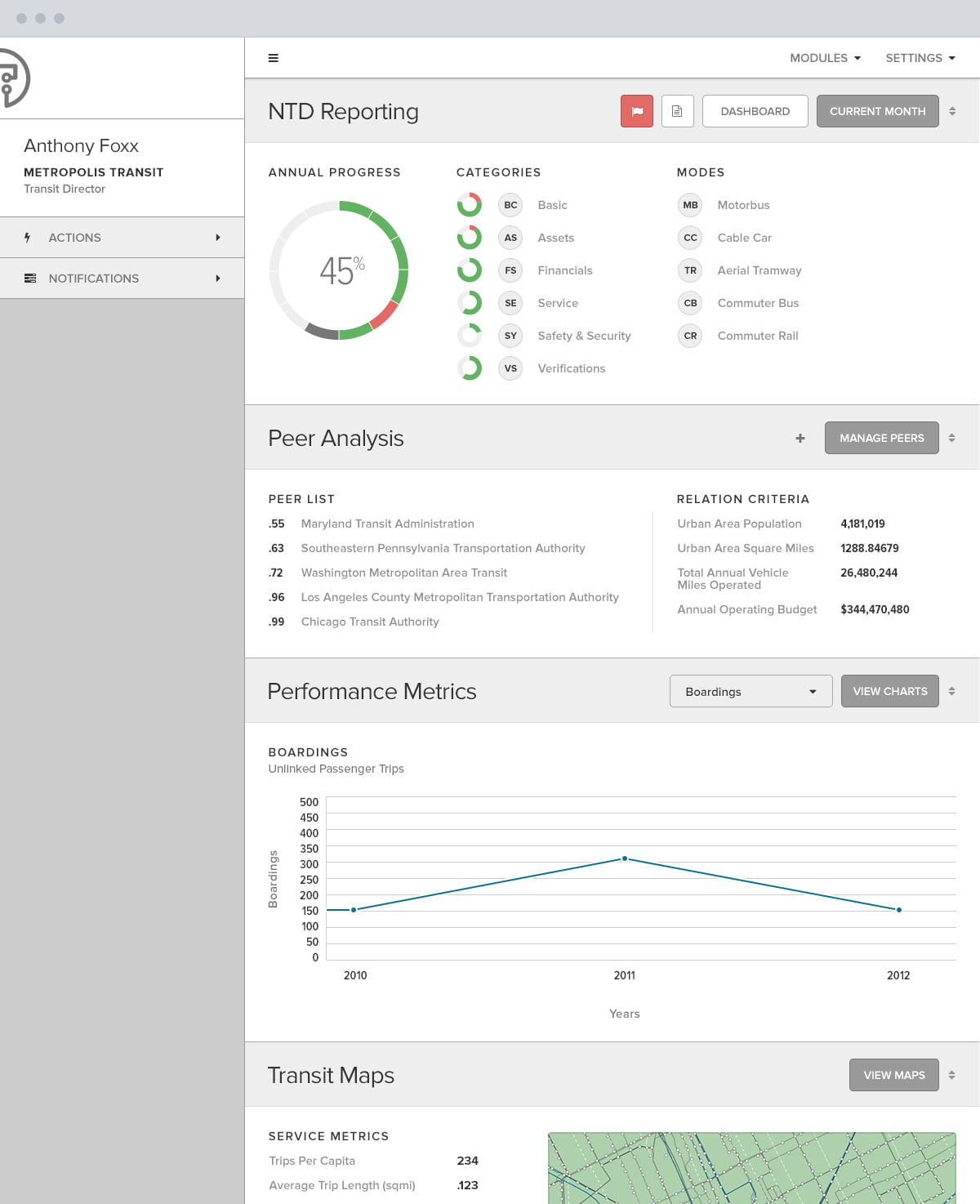Click the Notifications list icon

(x=30, y=279)
